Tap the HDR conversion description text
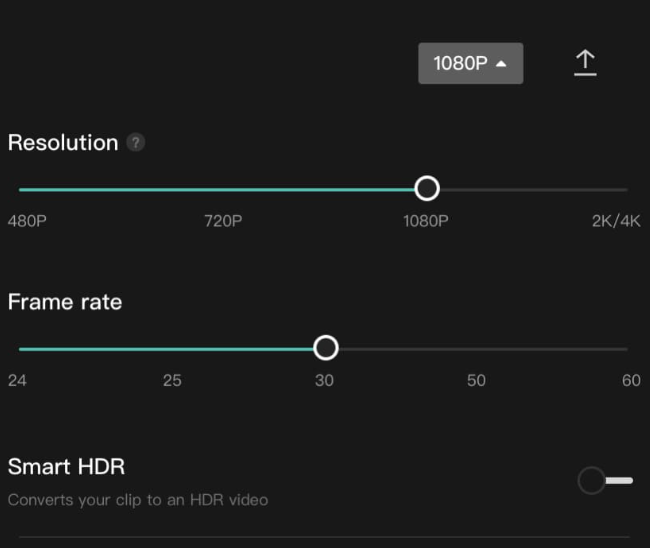The height and width of the screenshot is (548, 650). pos(138,499)
